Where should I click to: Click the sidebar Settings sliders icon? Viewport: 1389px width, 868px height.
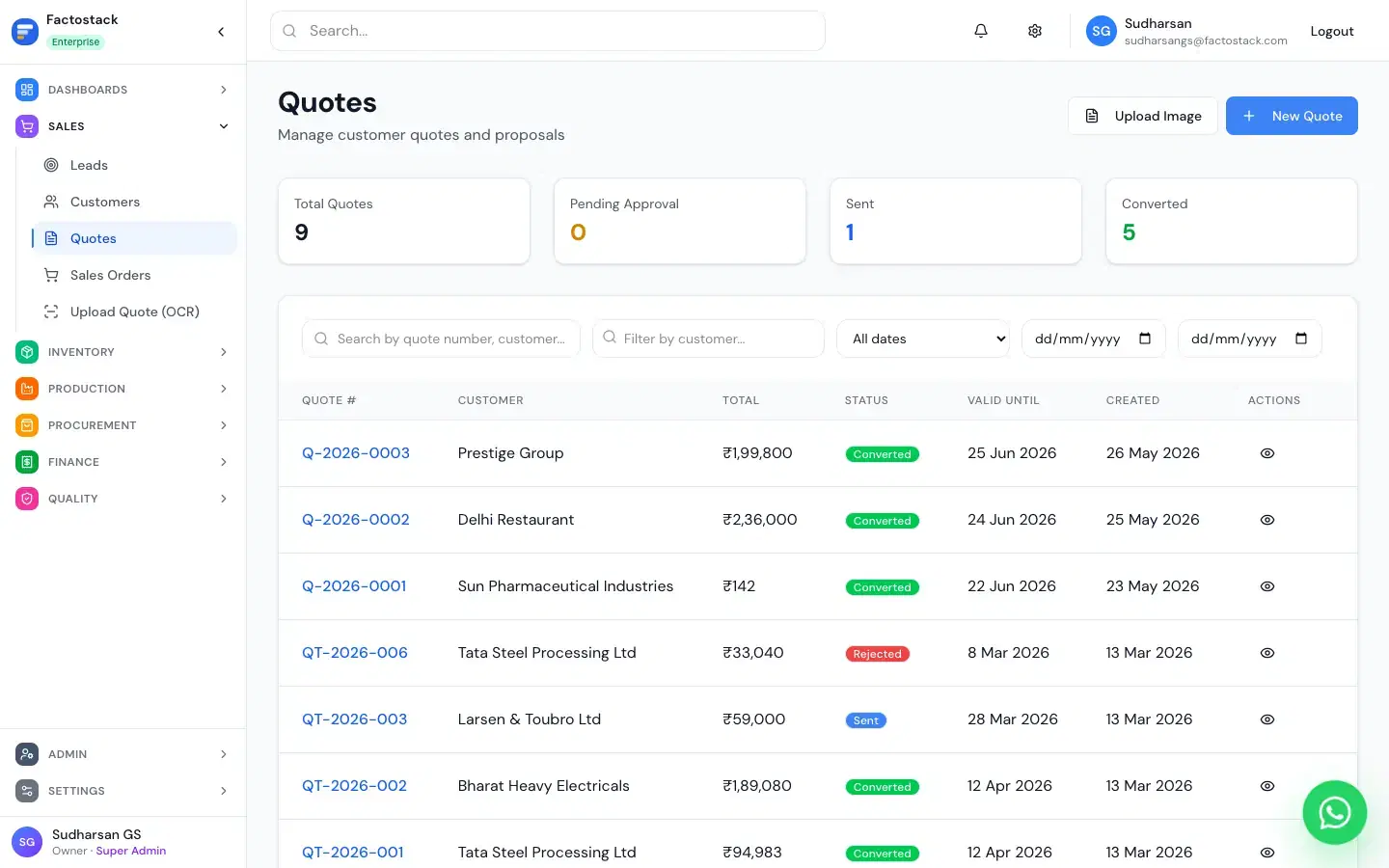tap(27, 791)
